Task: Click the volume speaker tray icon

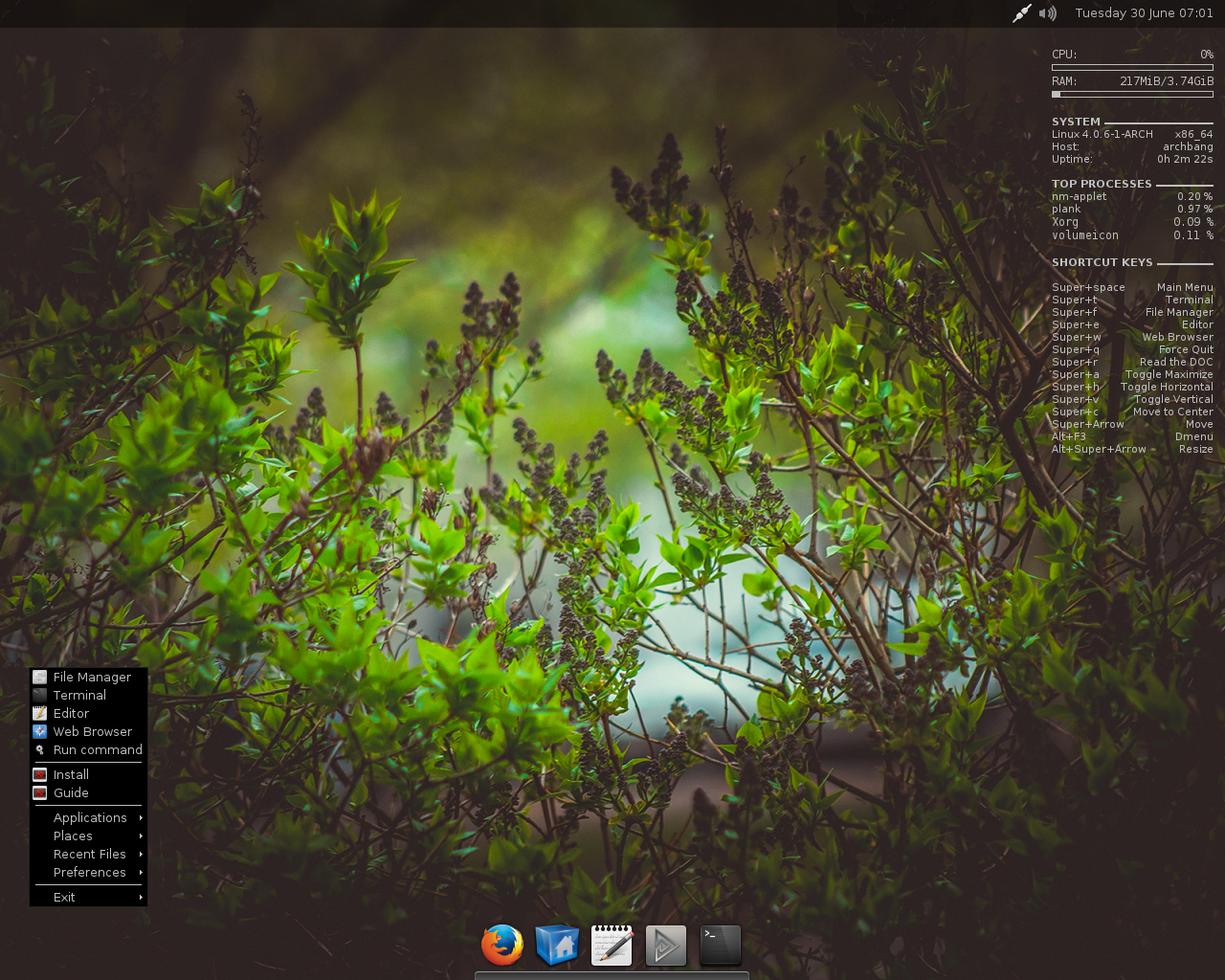Action: click(x=1048, y=13)
